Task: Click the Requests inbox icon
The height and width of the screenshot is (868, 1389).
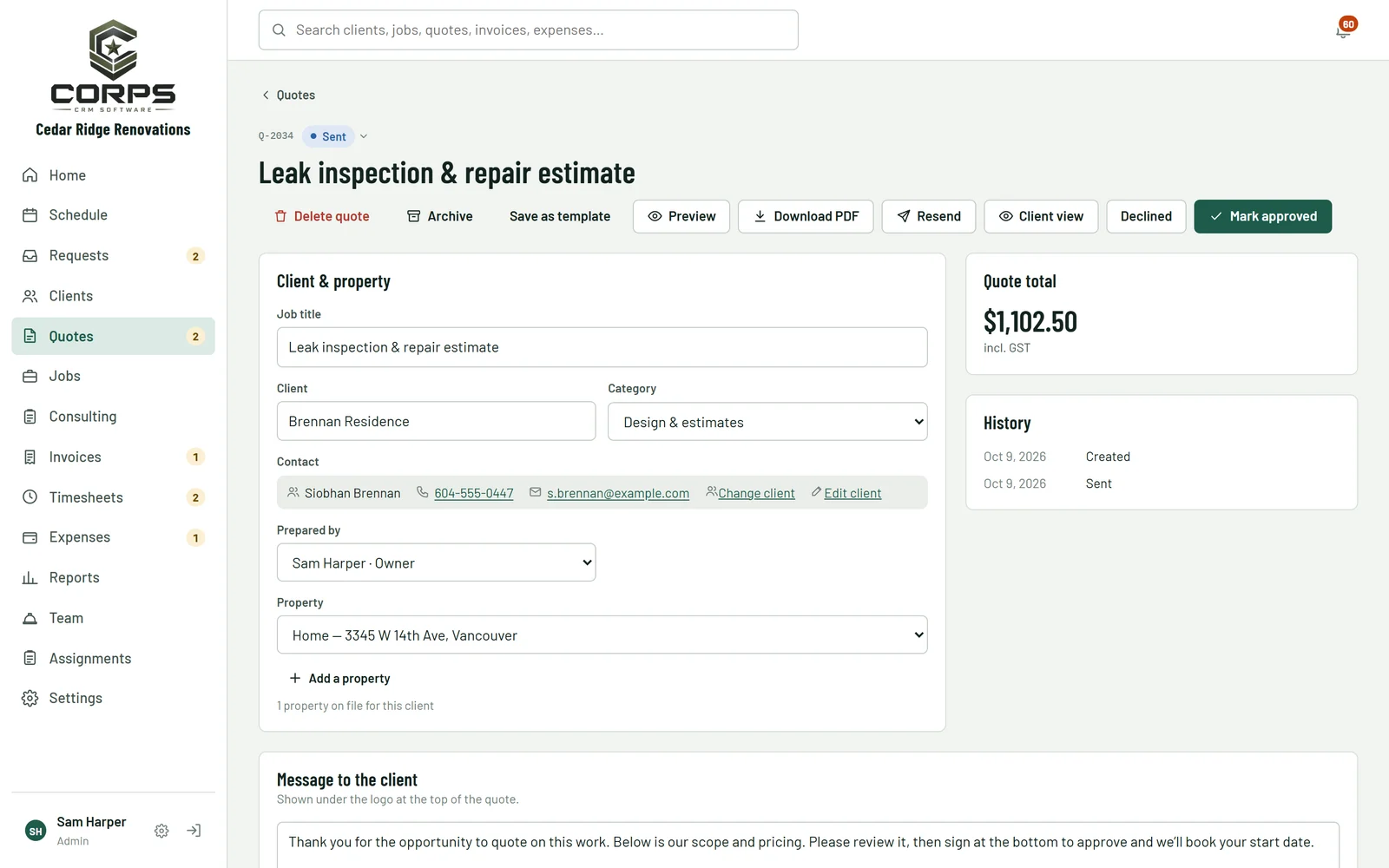Action: [30, 256]
